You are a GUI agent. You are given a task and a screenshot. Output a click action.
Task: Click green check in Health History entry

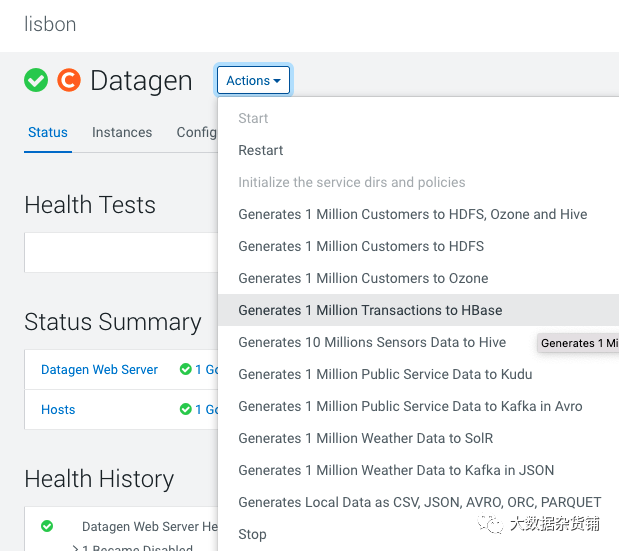pos(47,526)
